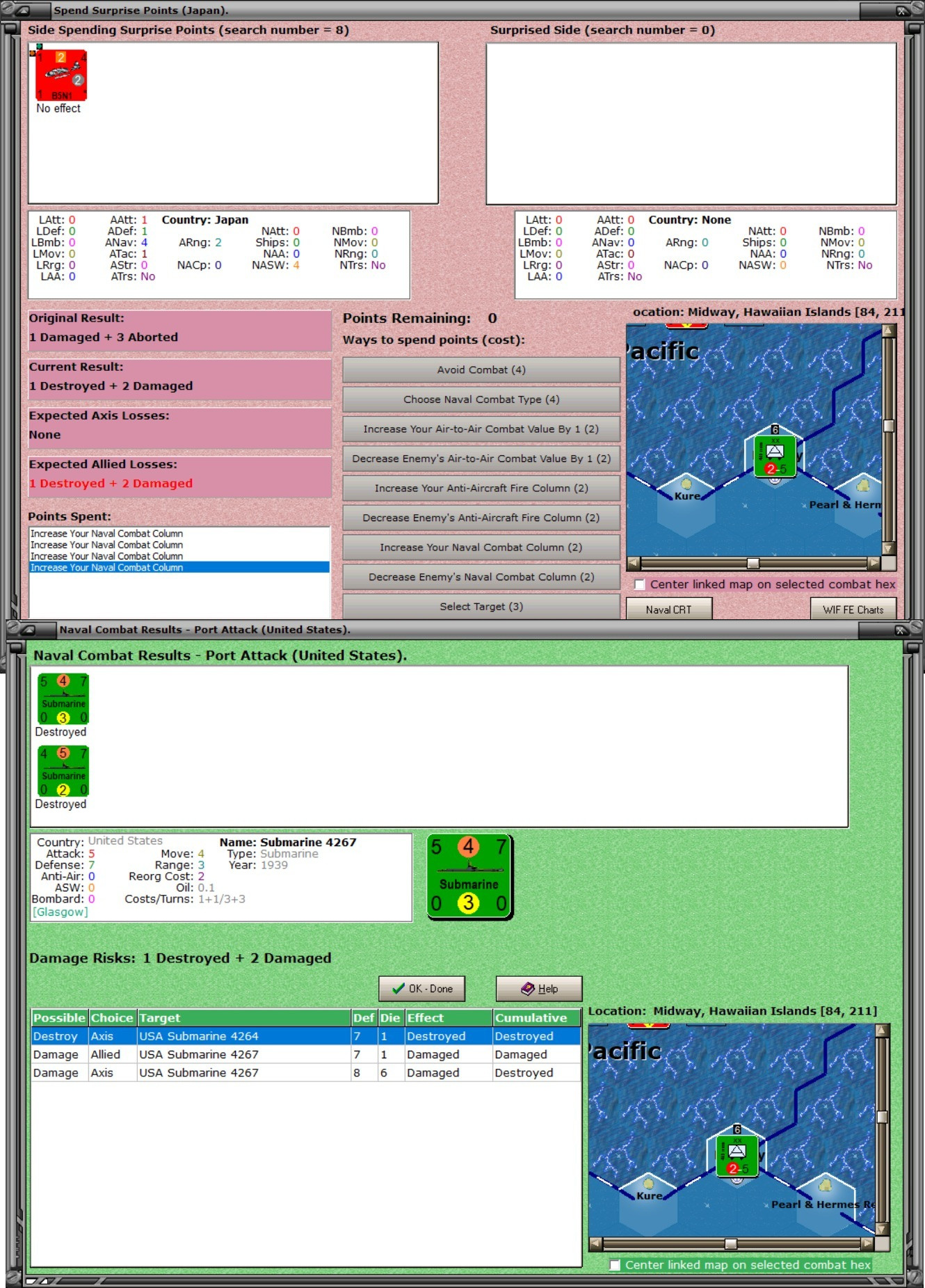Click the Die column header
Screen dimensions: 925x1288
(390, 1018)
